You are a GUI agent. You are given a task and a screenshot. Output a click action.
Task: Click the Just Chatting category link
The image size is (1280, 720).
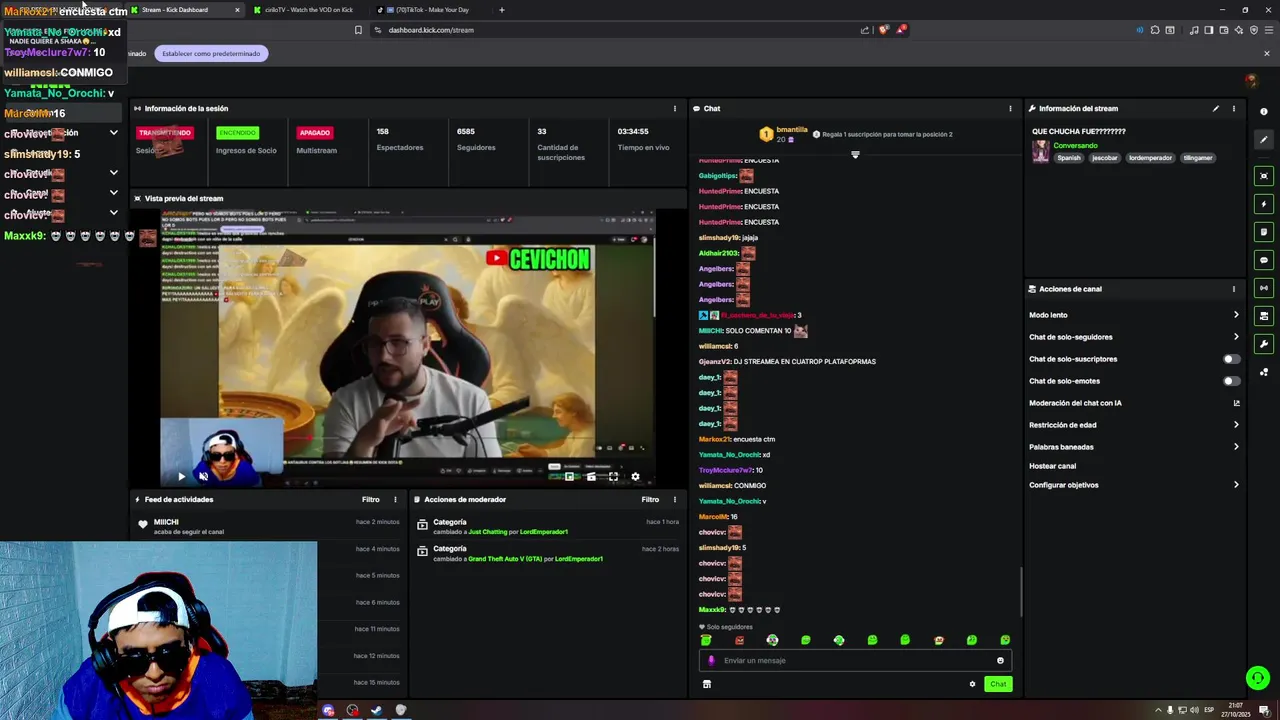488,532
